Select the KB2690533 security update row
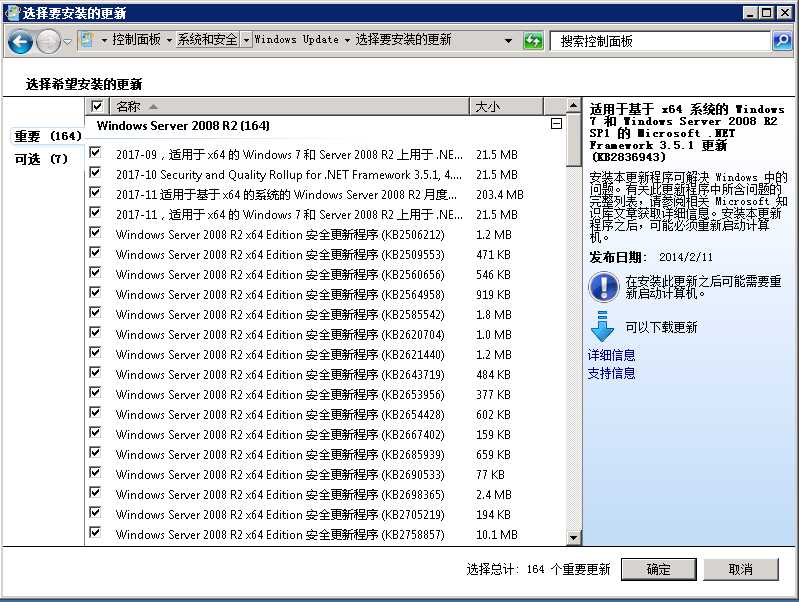This screenshot has width=799, height=602. coord(325,474)
